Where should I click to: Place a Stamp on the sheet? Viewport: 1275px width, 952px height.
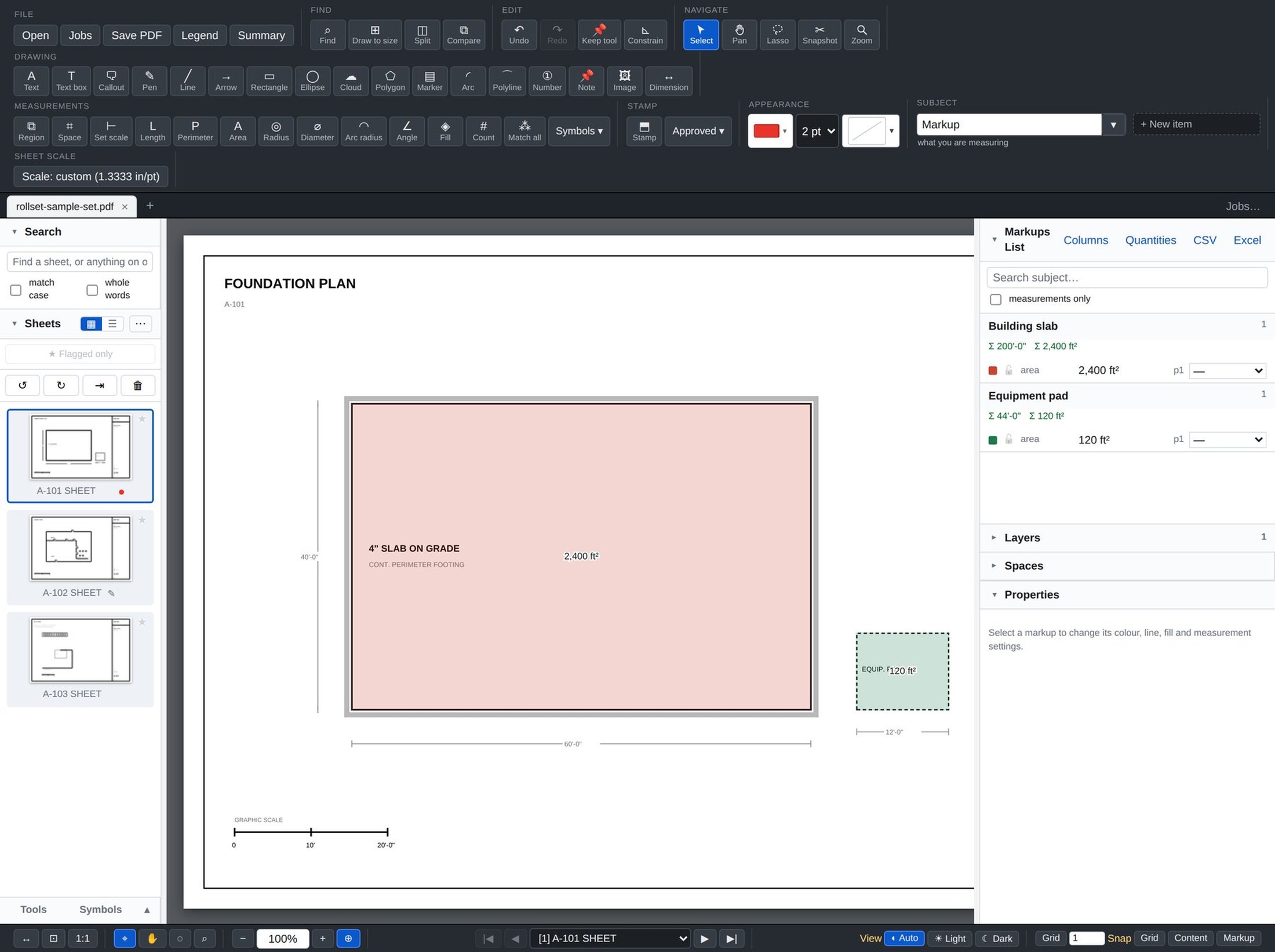644,131
